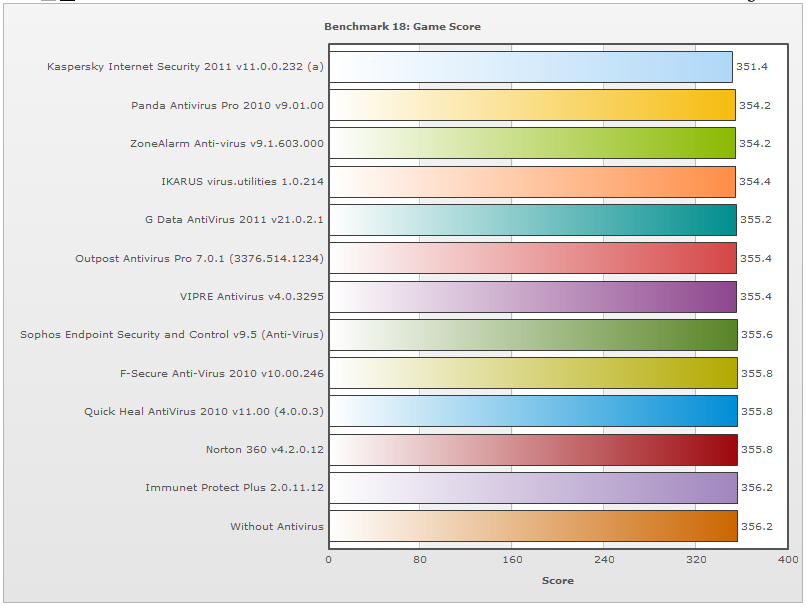Click the burnt orange Without Antivirus bar
This screenshot has width=807, height=607.
coord(533,526)
